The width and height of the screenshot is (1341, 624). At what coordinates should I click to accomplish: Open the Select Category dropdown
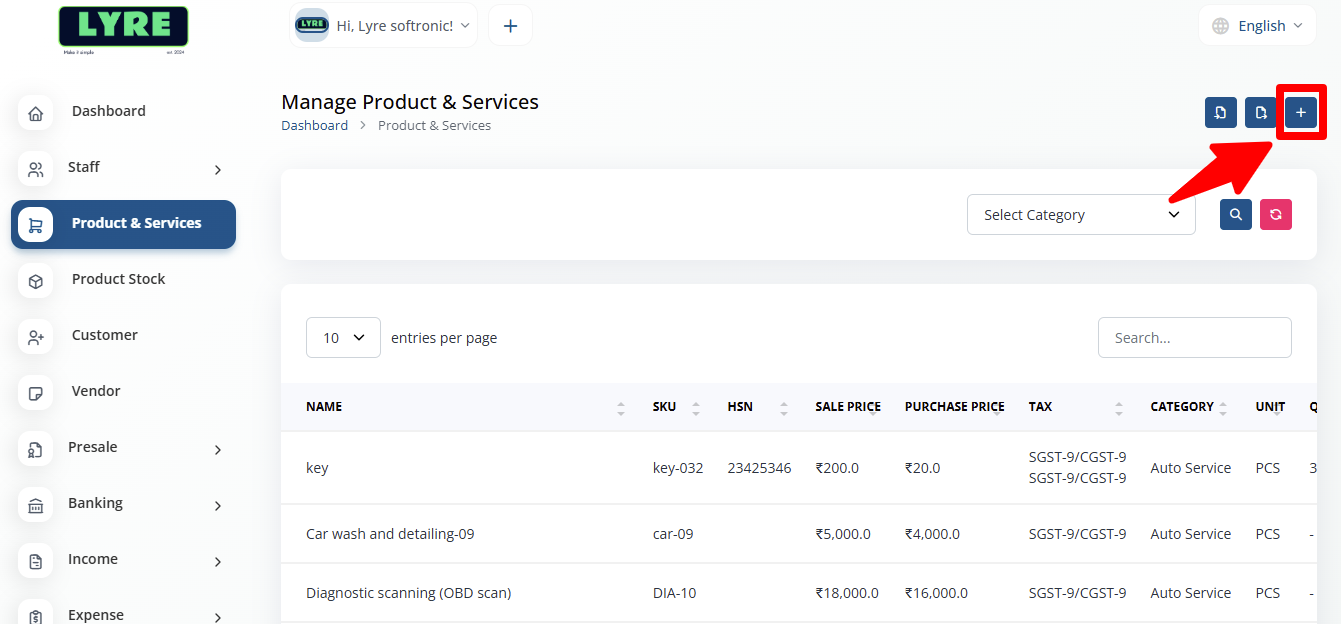(1080, 215)
